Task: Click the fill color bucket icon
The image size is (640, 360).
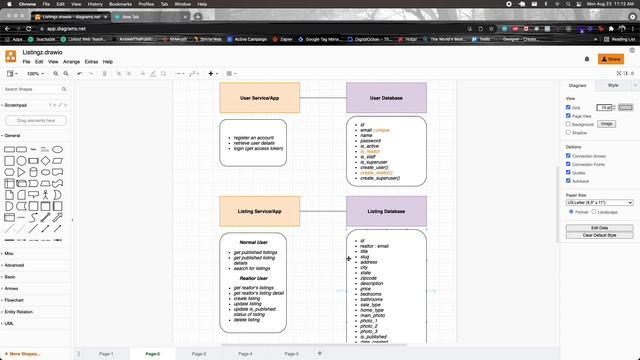Action: 143,73
